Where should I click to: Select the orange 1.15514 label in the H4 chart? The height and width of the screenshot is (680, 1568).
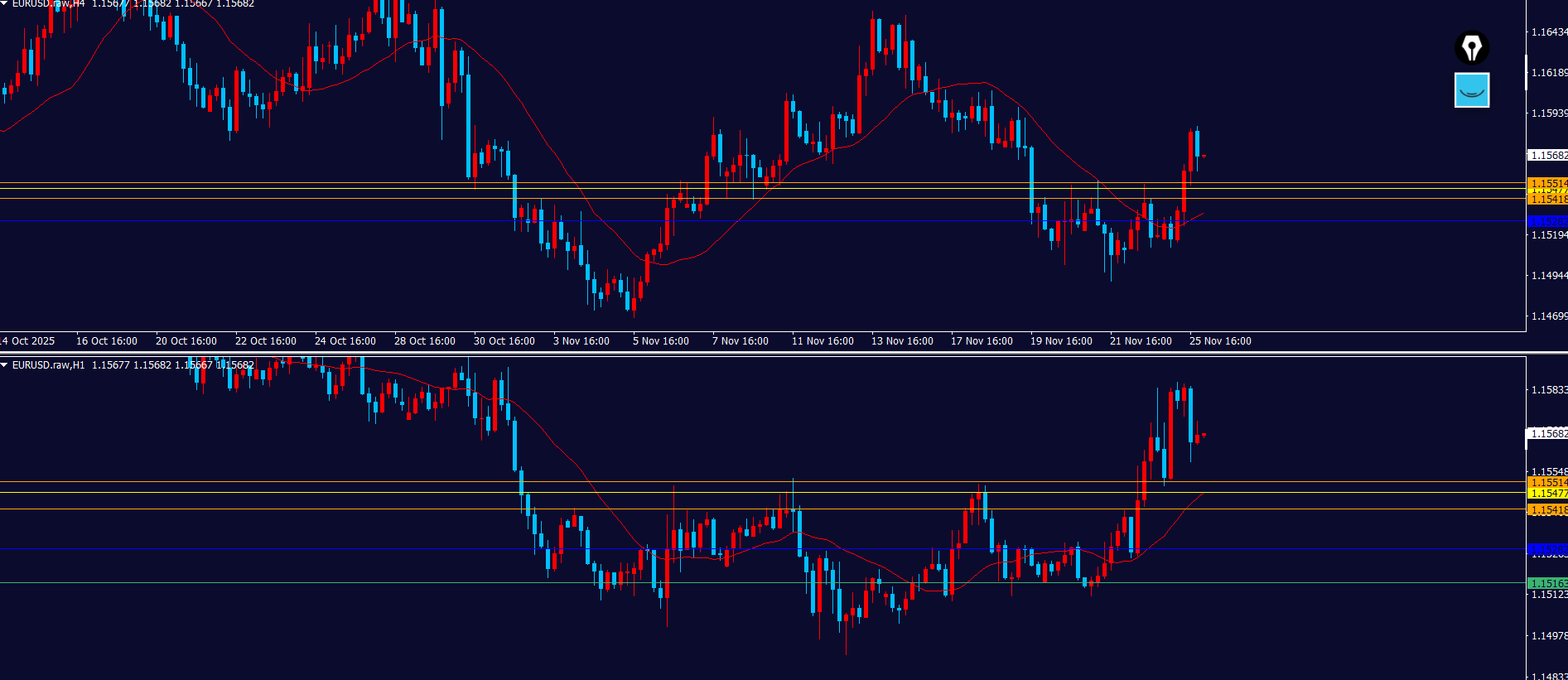click(1546, 183)
